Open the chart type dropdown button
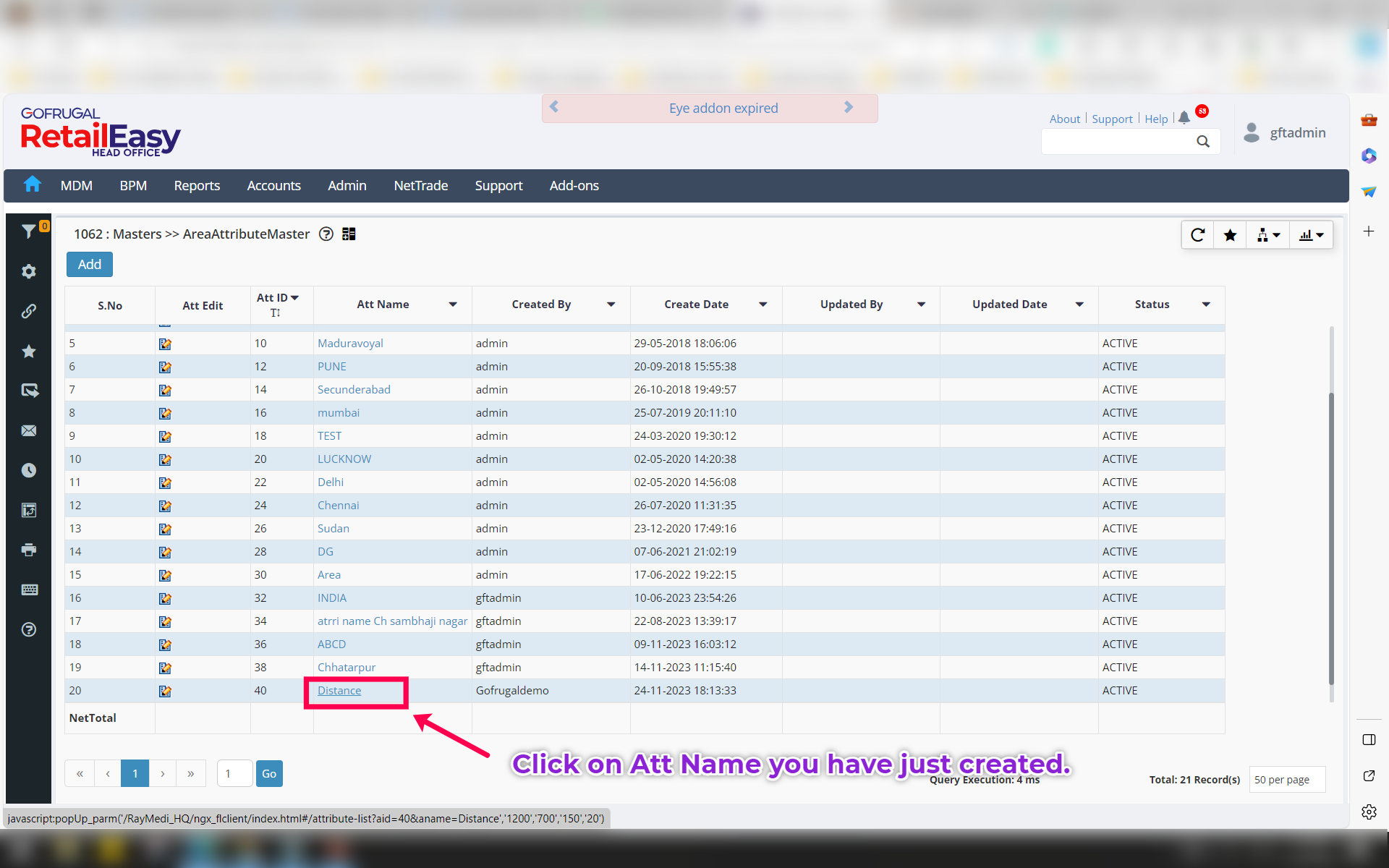 (1311, 235)
